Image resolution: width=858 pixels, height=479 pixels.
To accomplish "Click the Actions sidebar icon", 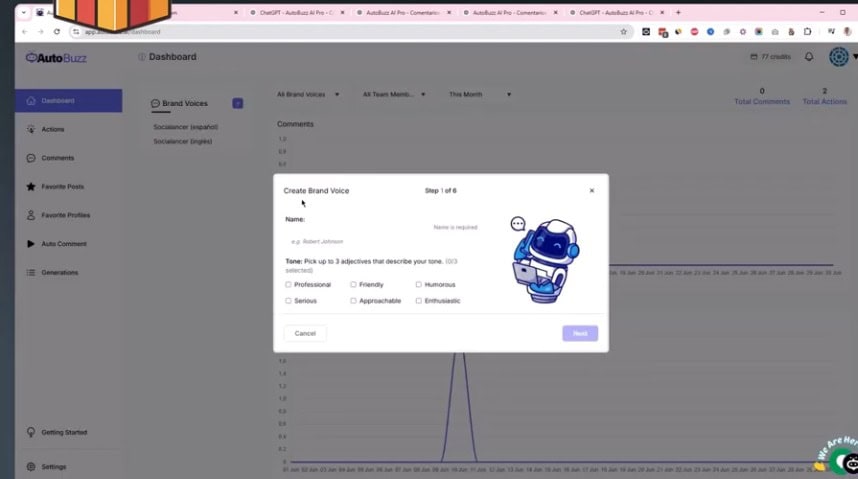I will point(31,129).
